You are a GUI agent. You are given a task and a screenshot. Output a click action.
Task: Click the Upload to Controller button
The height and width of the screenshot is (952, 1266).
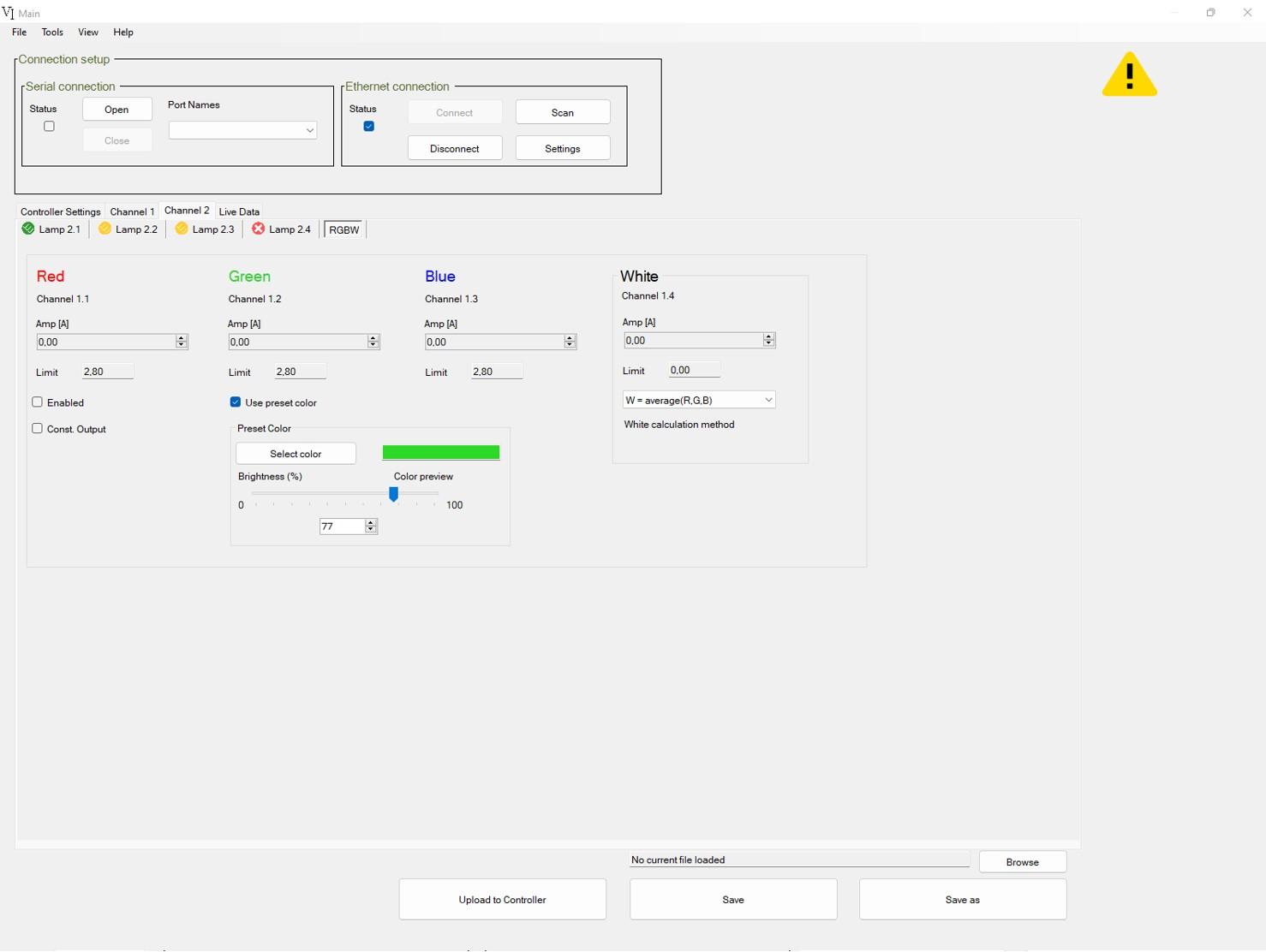(503, 900)
